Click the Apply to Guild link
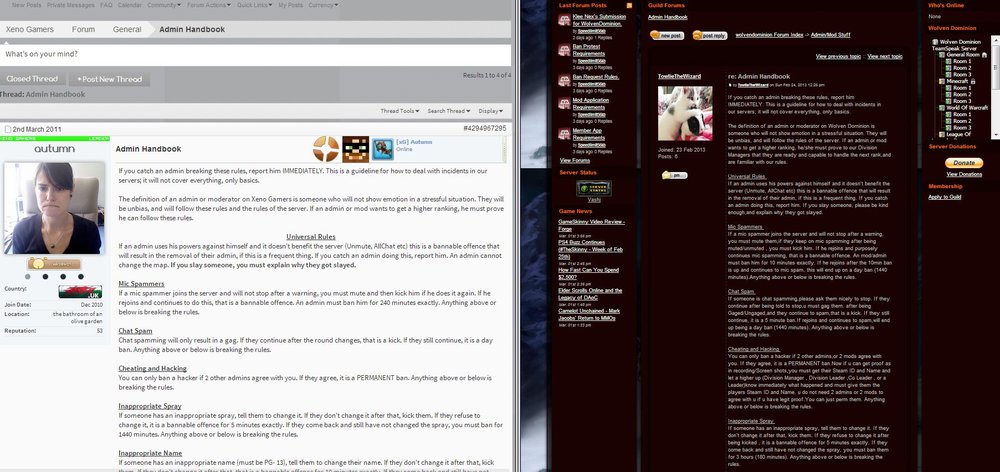Image resolution: width=1000 pixels, height=472 pixels. point(945,197)
